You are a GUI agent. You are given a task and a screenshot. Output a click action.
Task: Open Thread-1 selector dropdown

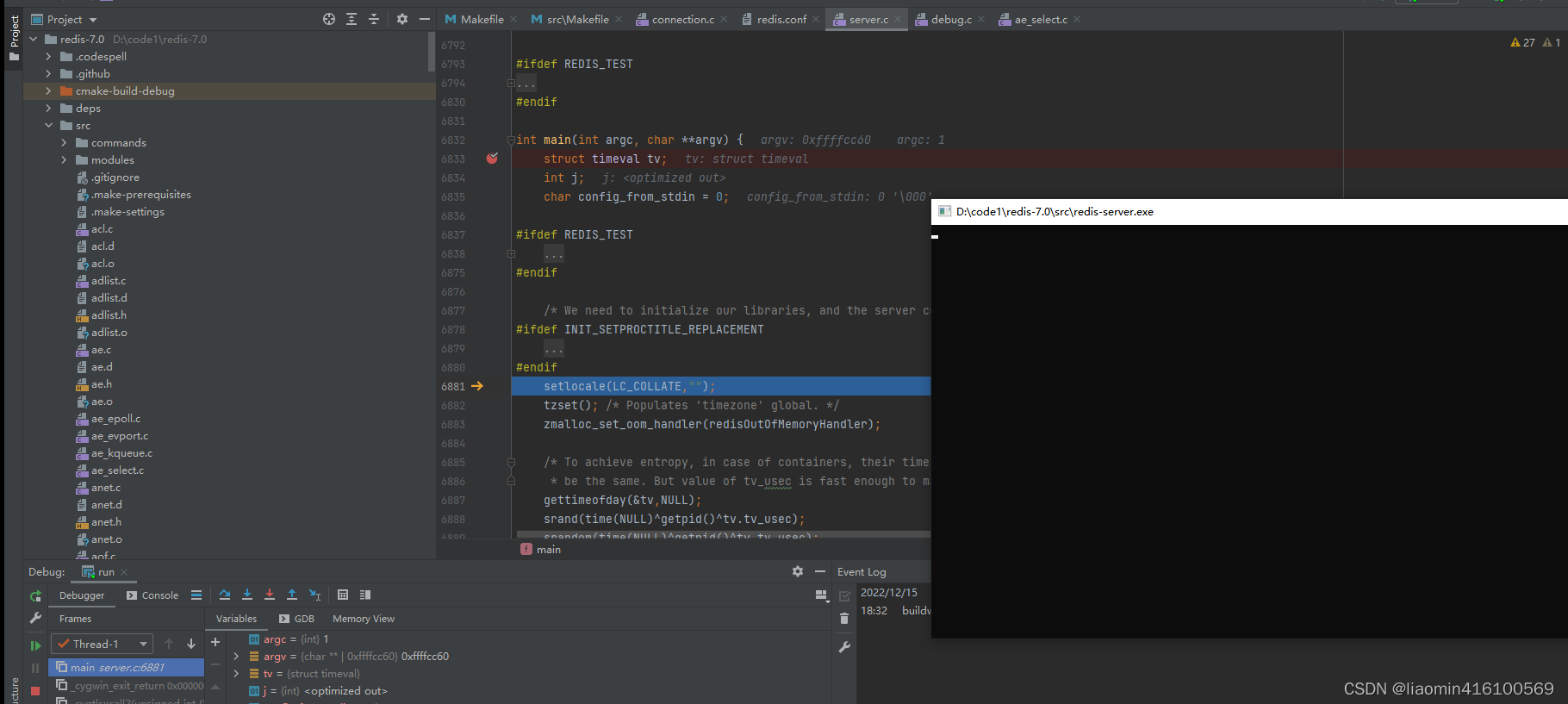tap(102, 644)
